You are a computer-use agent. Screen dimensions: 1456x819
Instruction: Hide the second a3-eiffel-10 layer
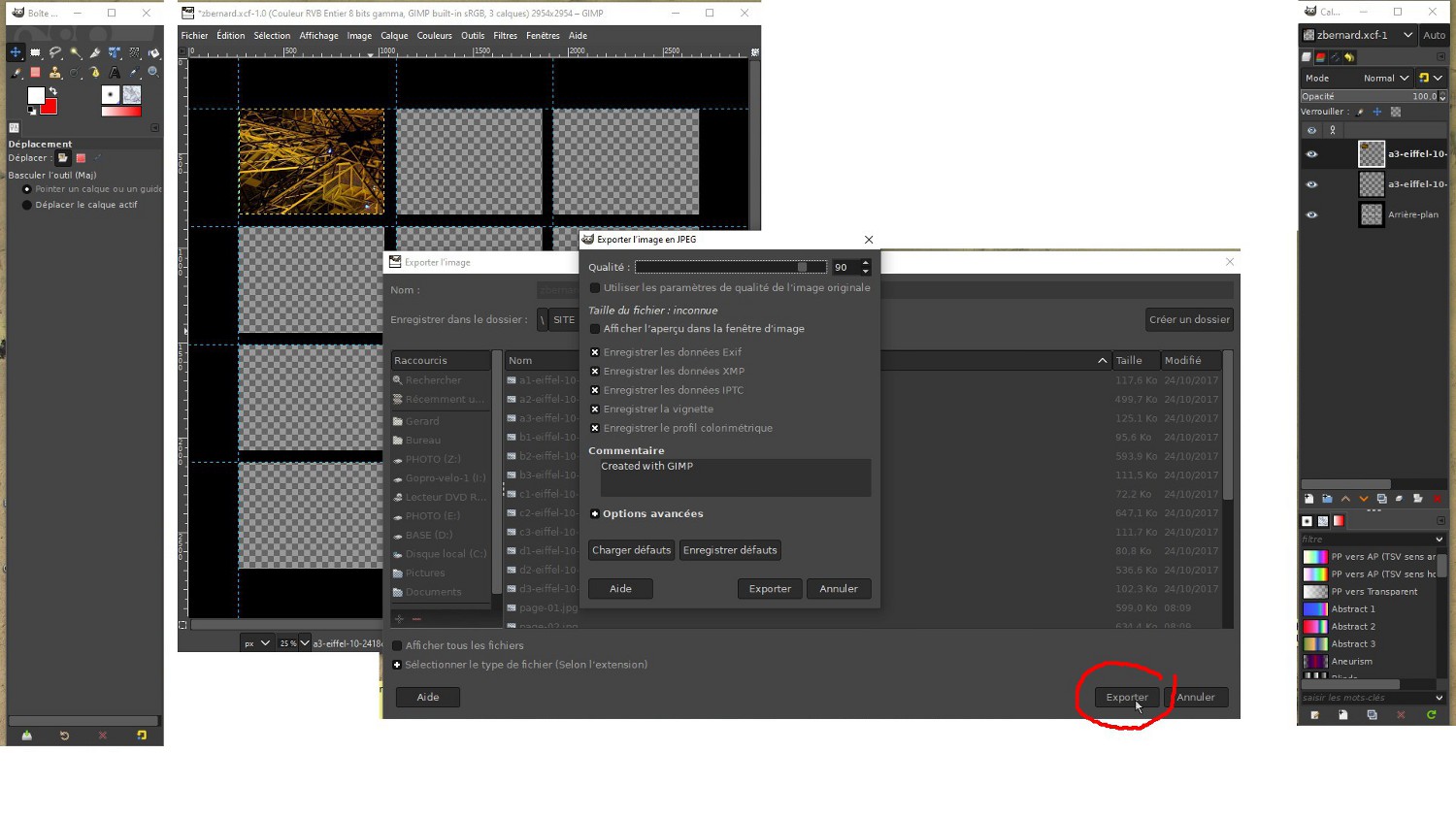(x=1311, y=184)
